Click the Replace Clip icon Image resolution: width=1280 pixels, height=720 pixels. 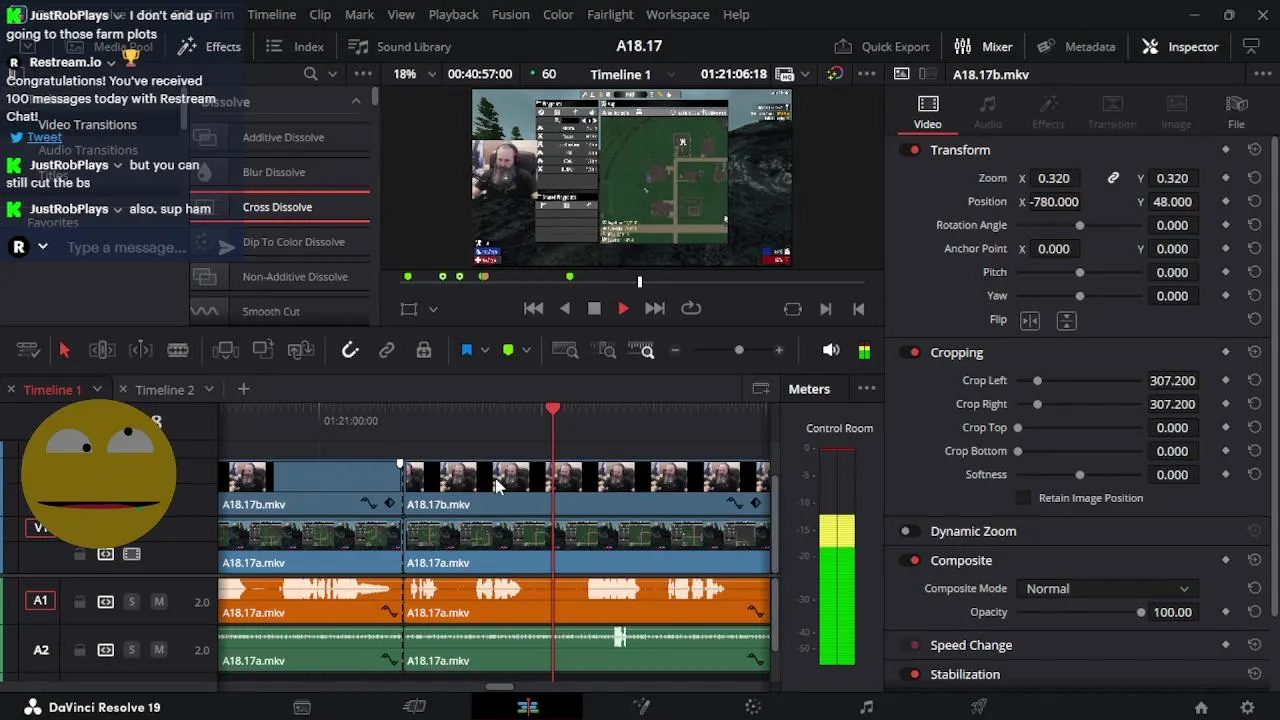click(x=301, y=350)
